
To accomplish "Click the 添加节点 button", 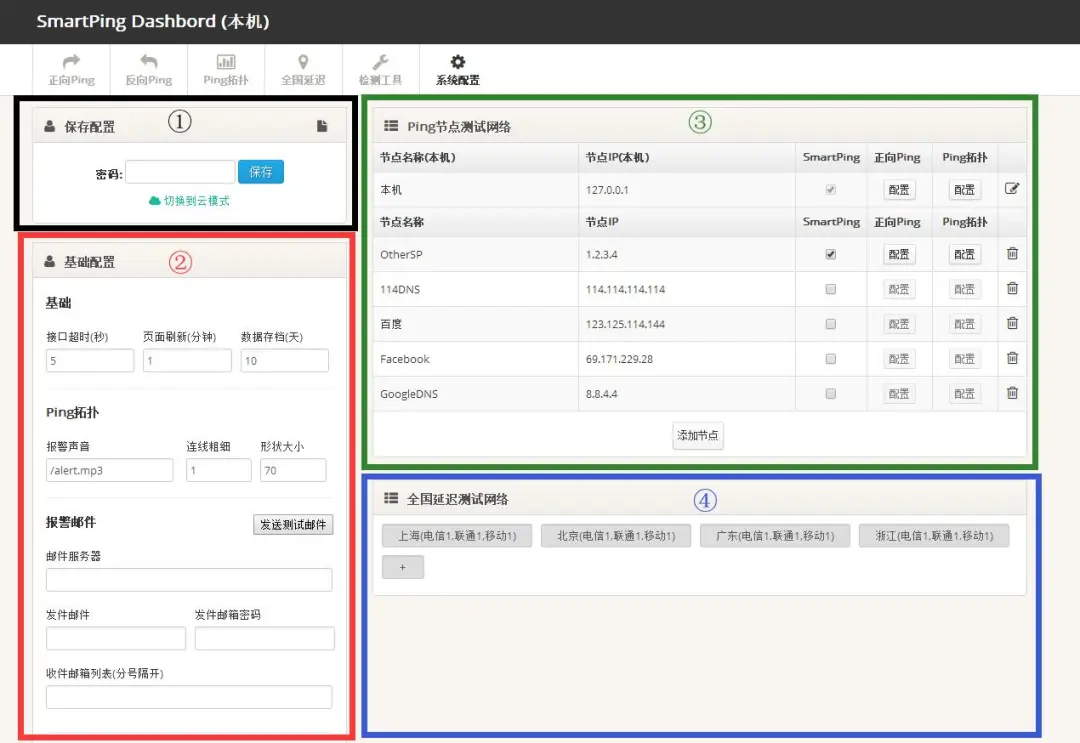I will click(x=698, y=435).
